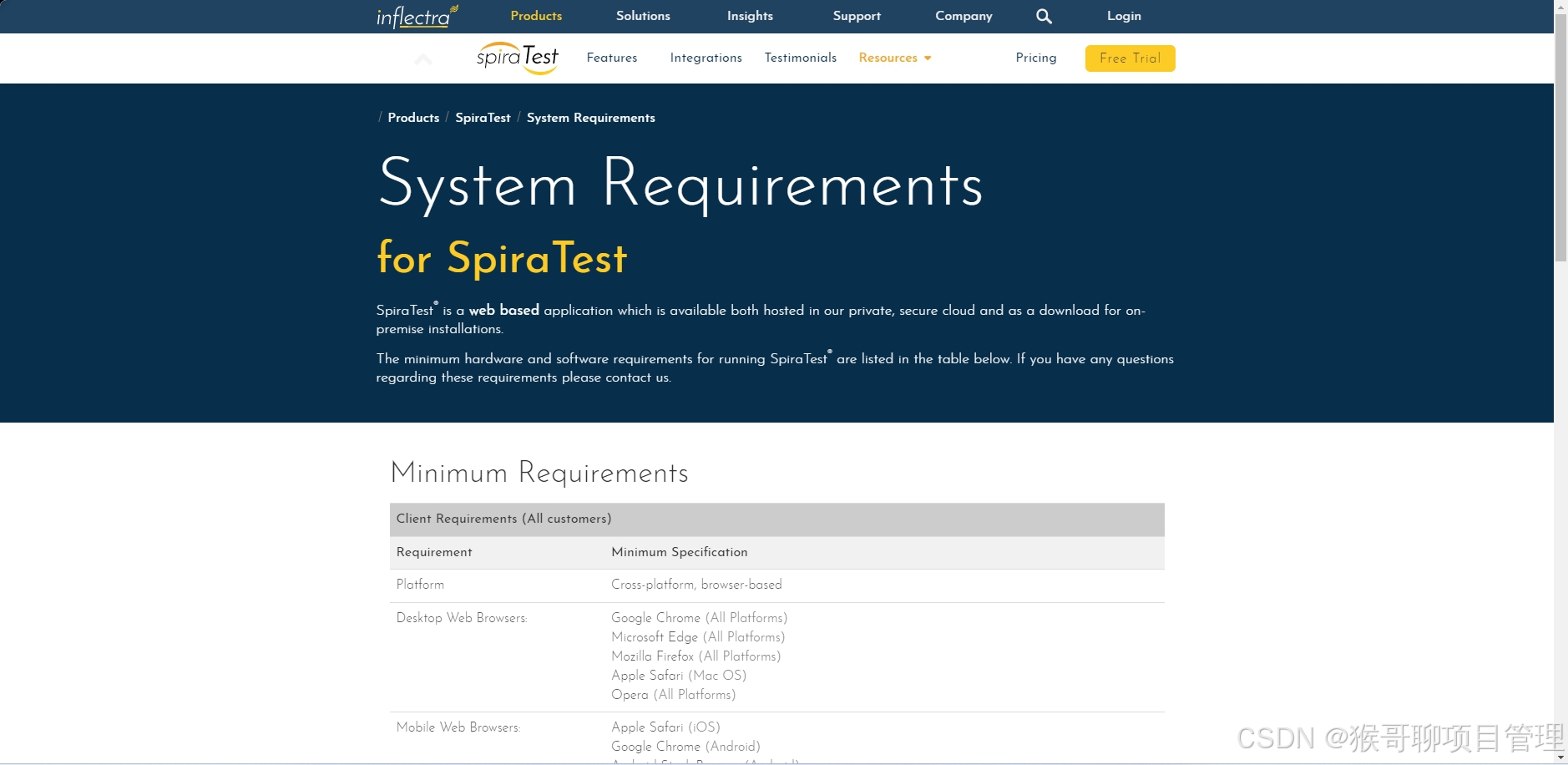Open the Features section
Screen dimensions: 1568x765
pos(612,58)
